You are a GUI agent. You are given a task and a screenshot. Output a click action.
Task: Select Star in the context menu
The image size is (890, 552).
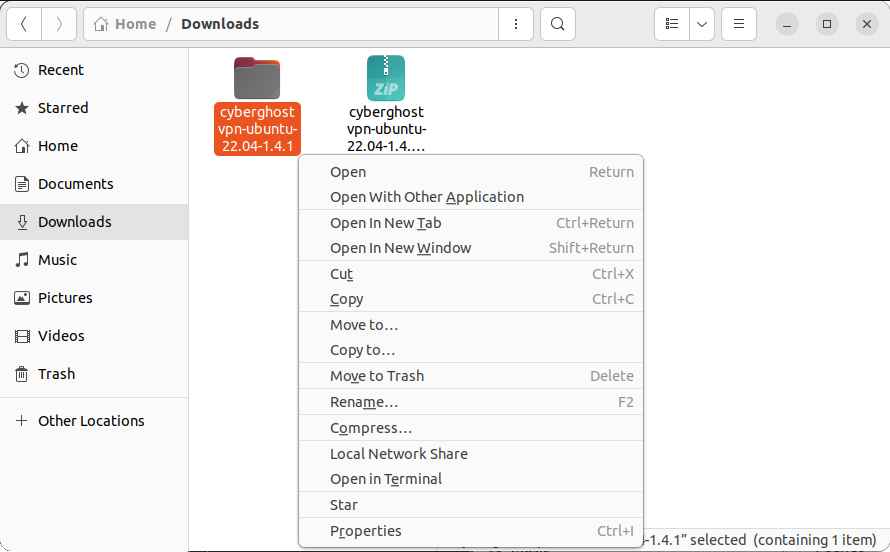pos(471,505)
